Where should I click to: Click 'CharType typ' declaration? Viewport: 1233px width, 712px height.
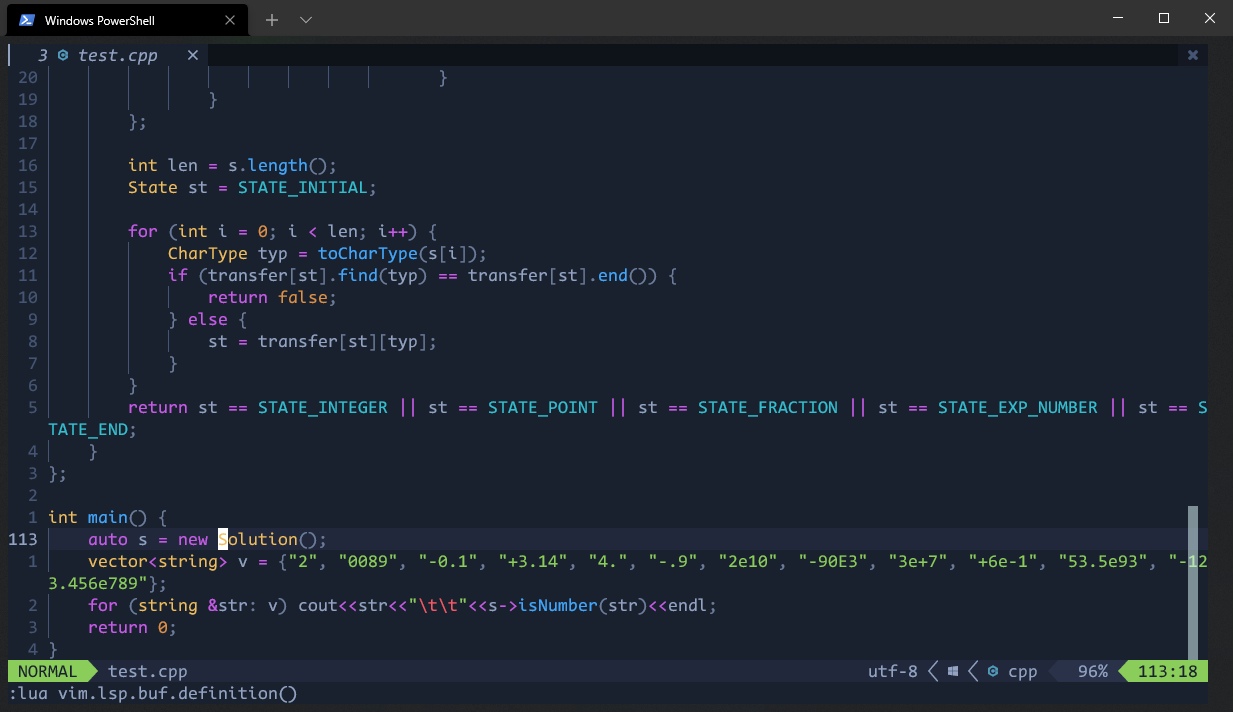point(228,253)
